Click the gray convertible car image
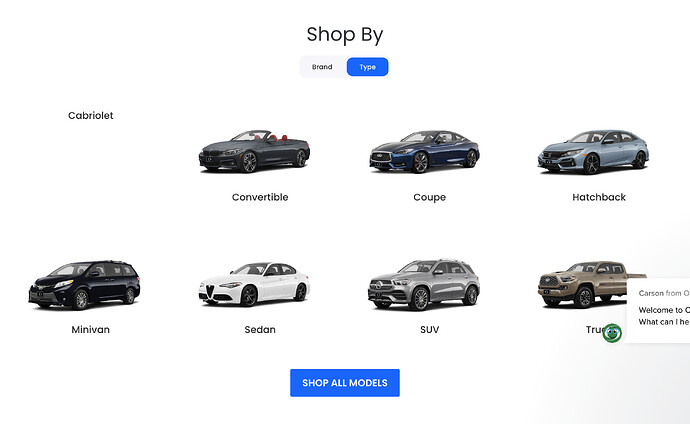 (254, 151)
